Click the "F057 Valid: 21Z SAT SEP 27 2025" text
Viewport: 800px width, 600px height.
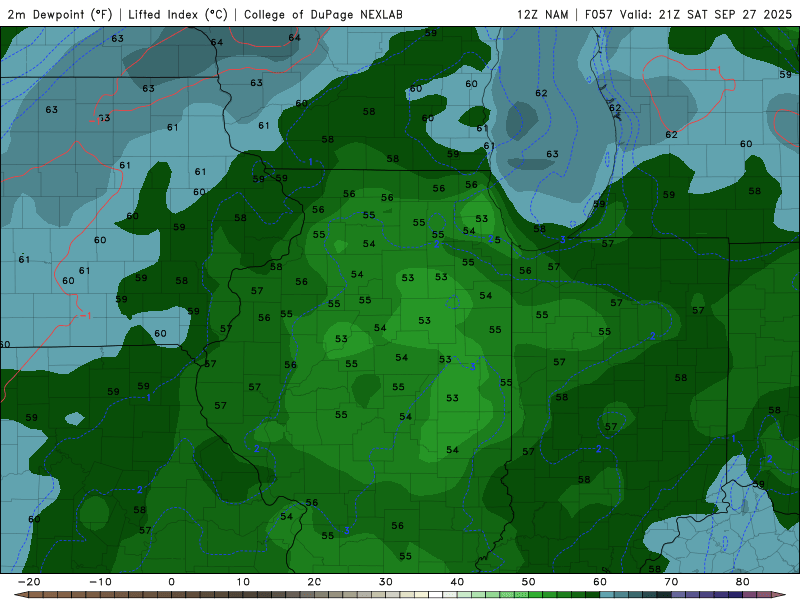coord(688,14)
